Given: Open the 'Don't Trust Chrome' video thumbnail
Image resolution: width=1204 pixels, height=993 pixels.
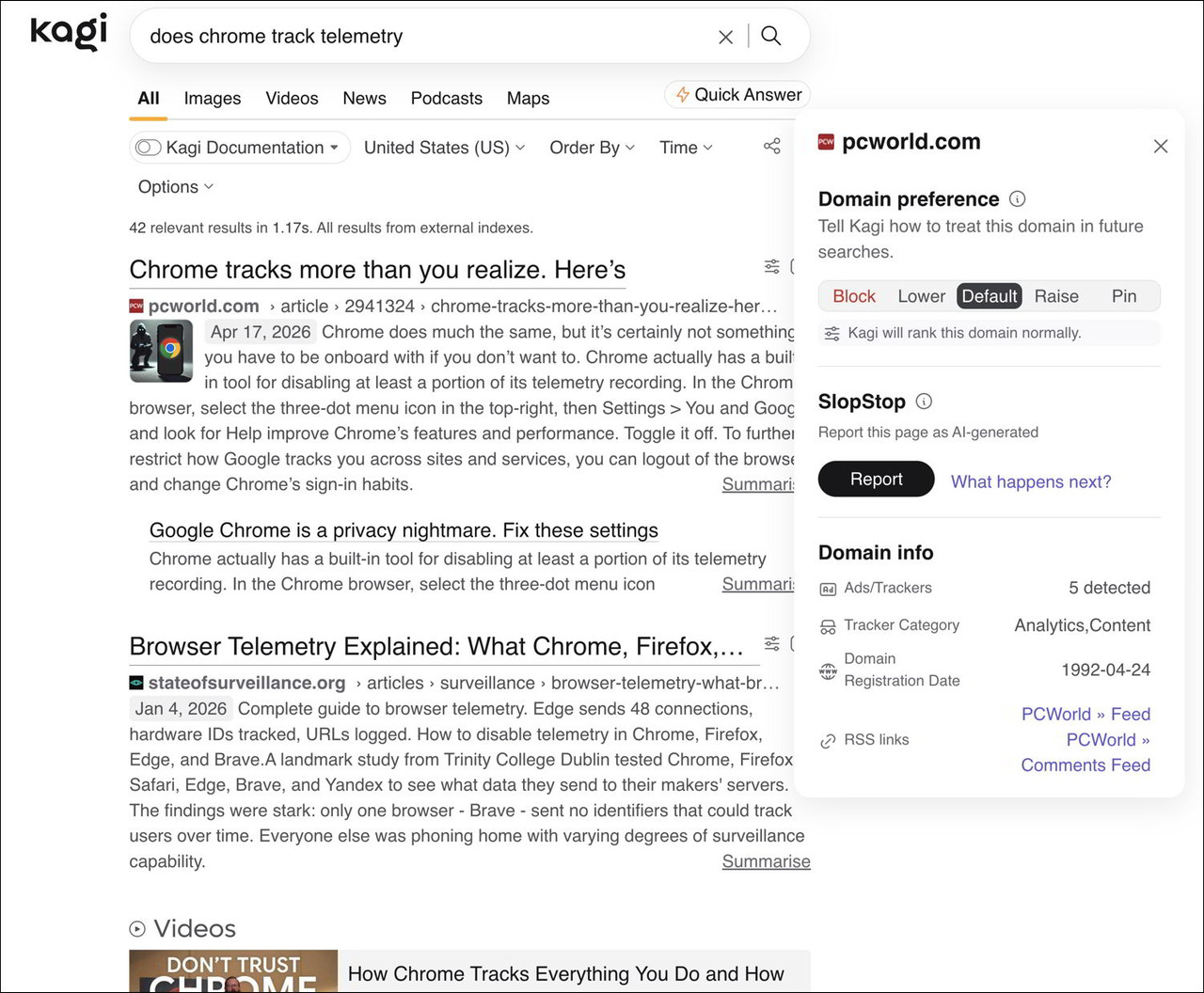Looking at the screenshot, I should [x=233, y=970].
